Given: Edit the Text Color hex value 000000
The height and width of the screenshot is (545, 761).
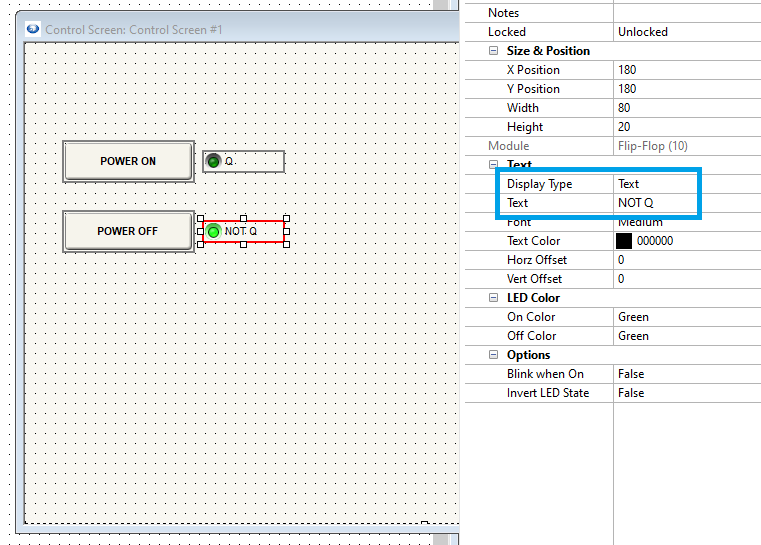Looking at the screenshot, I should [x=655, y=241].
